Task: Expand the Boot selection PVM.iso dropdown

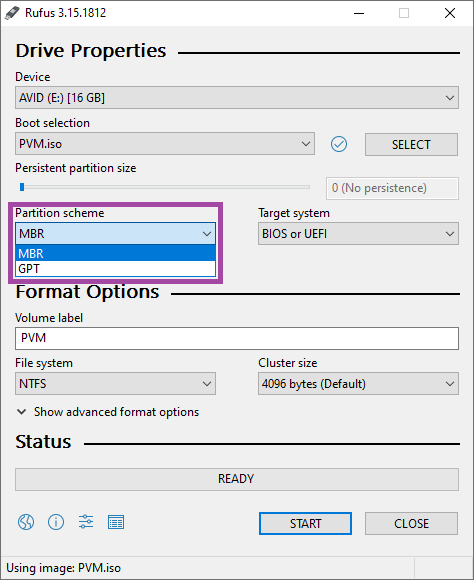Action: click(x=165, y=144)
